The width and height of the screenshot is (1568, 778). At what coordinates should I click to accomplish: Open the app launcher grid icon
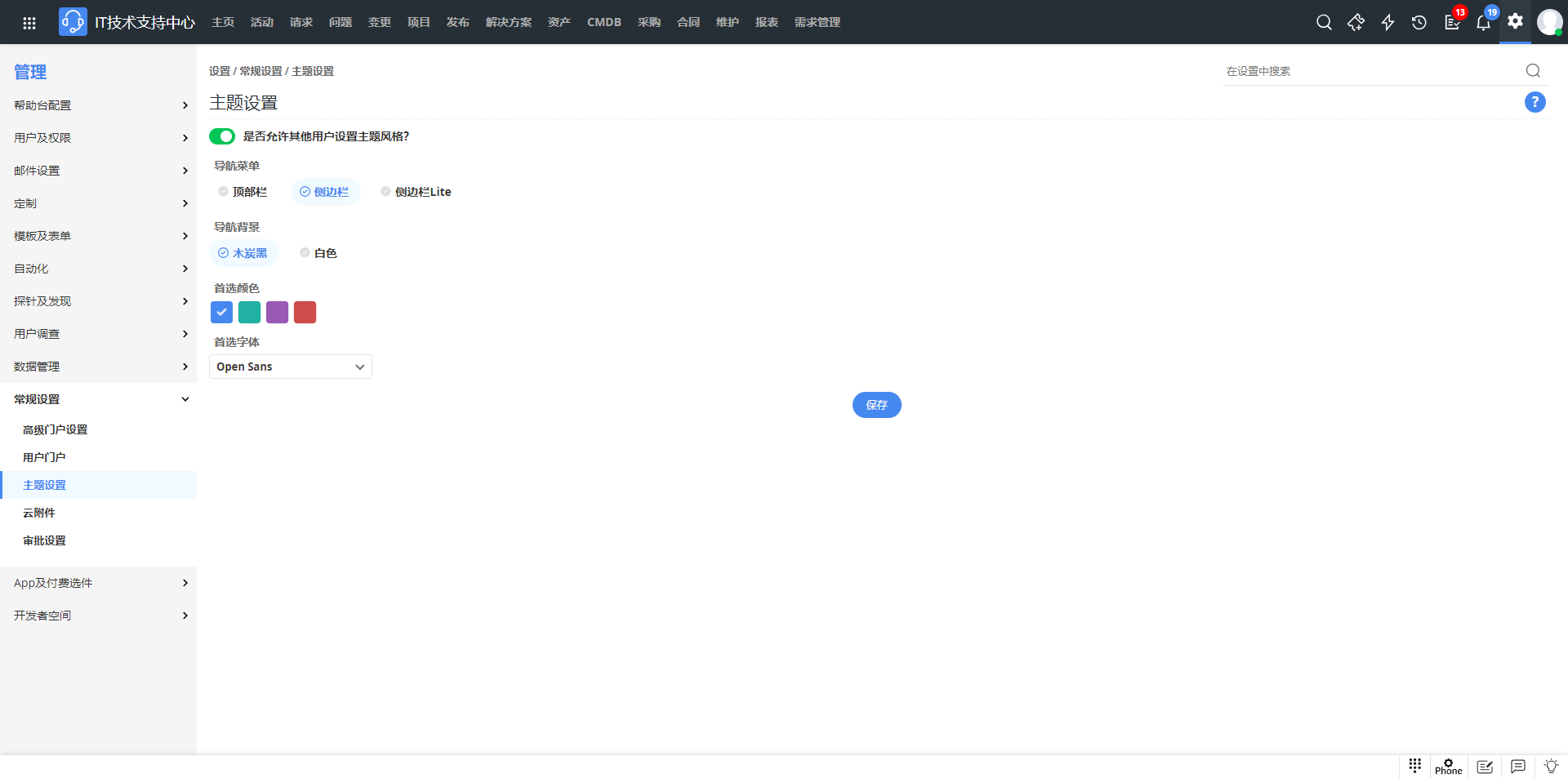point(29,23)
